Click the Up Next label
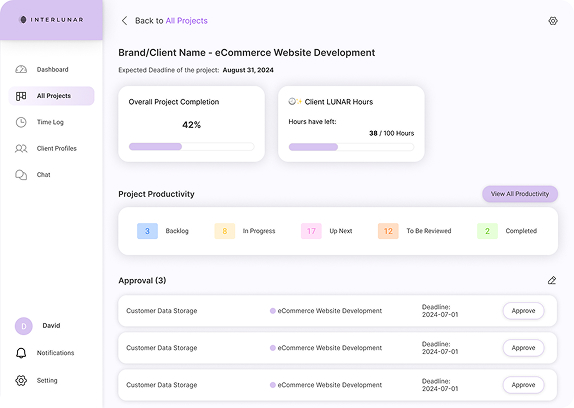 tap(341, 231)
